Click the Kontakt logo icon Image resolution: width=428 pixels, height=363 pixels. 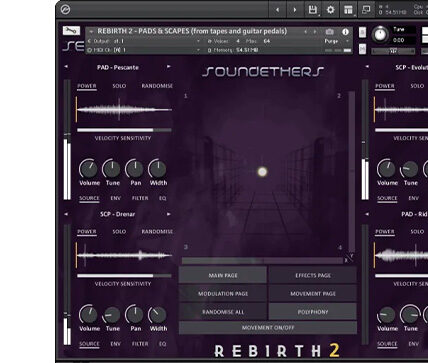(65, 10)
